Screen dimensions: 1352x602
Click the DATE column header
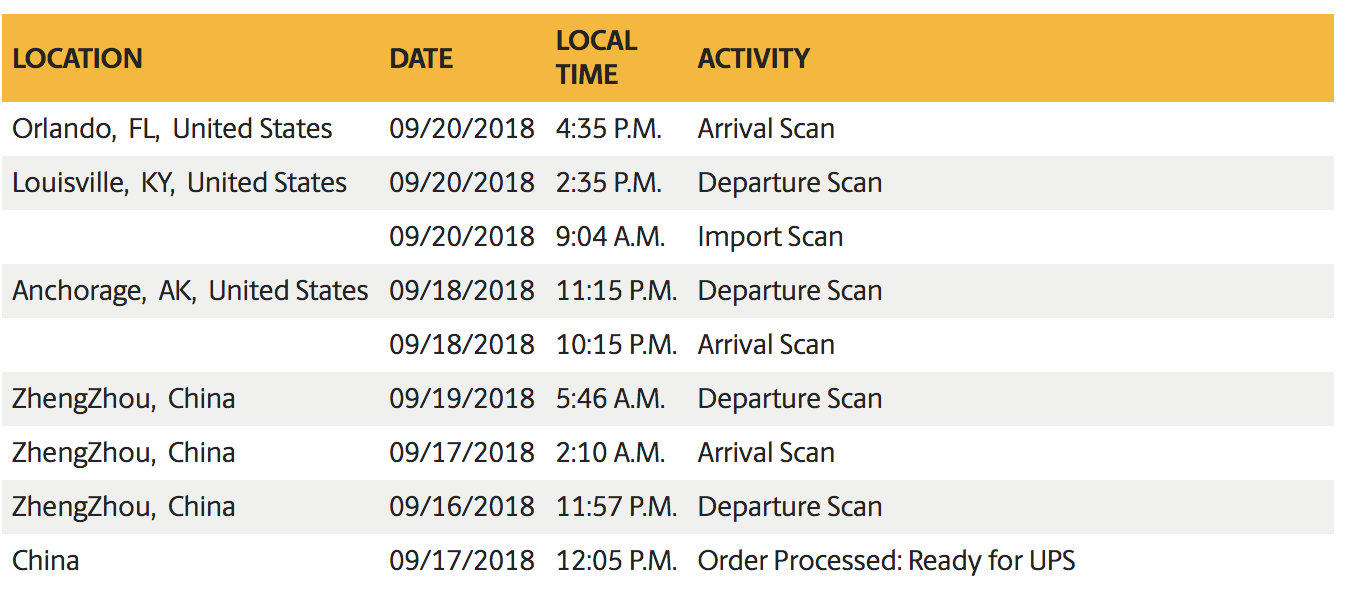421,58
